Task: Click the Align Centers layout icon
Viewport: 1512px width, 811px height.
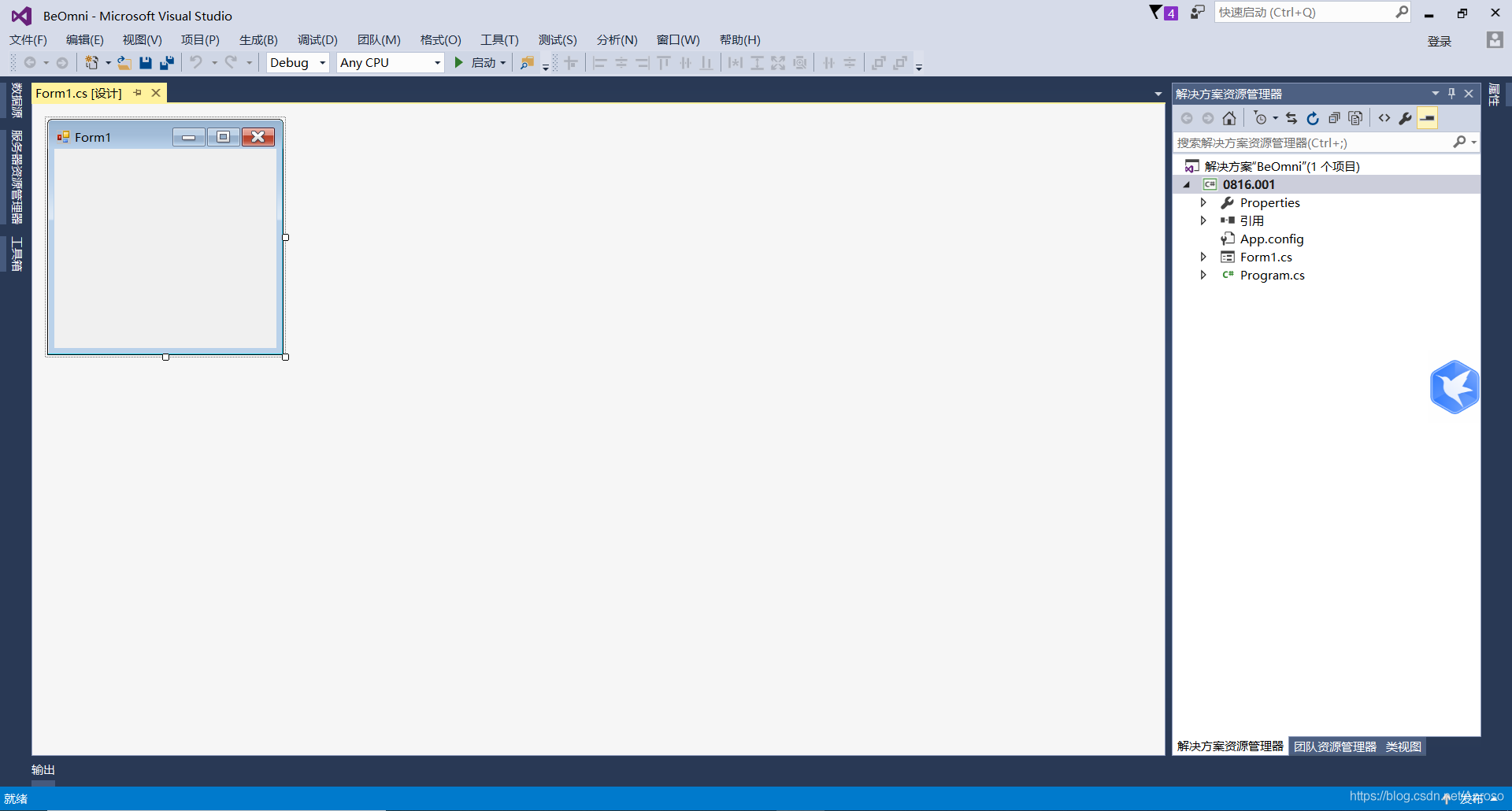Action: click(x=621, y=63)
